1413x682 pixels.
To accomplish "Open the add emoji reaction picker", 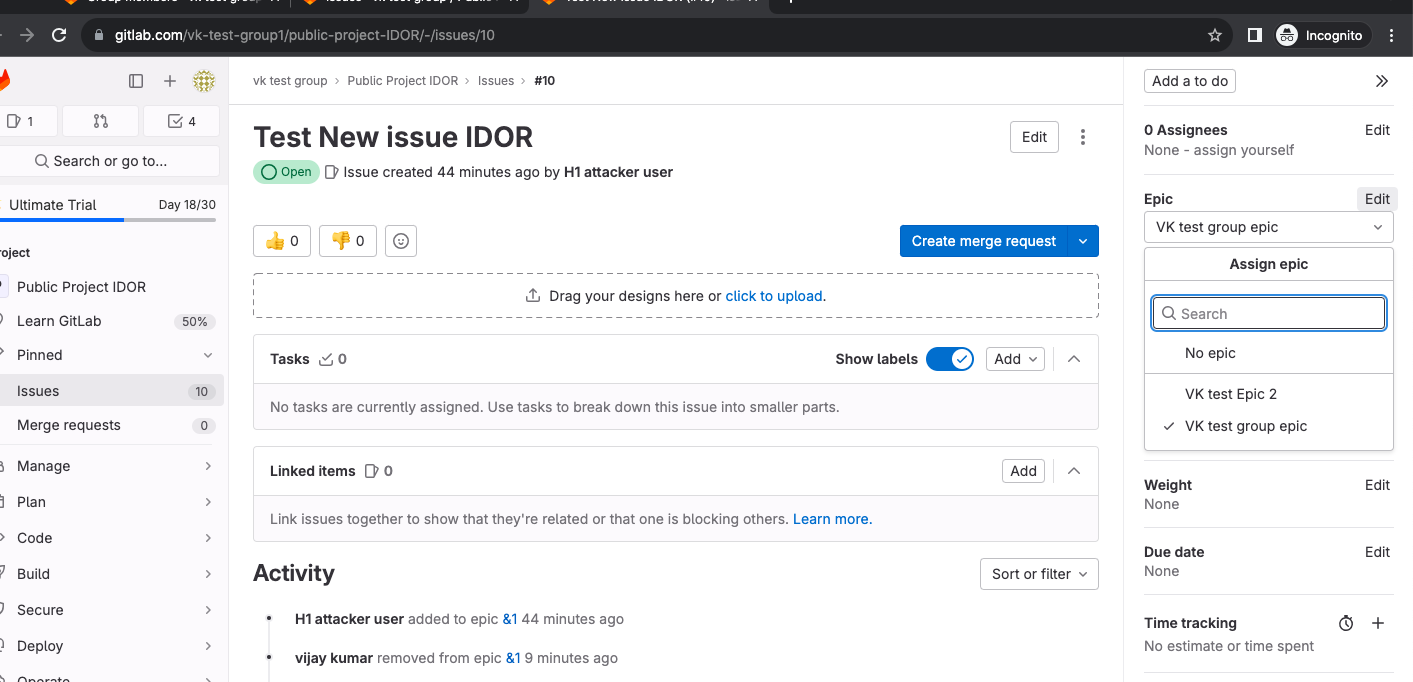I will click(401, 241).
